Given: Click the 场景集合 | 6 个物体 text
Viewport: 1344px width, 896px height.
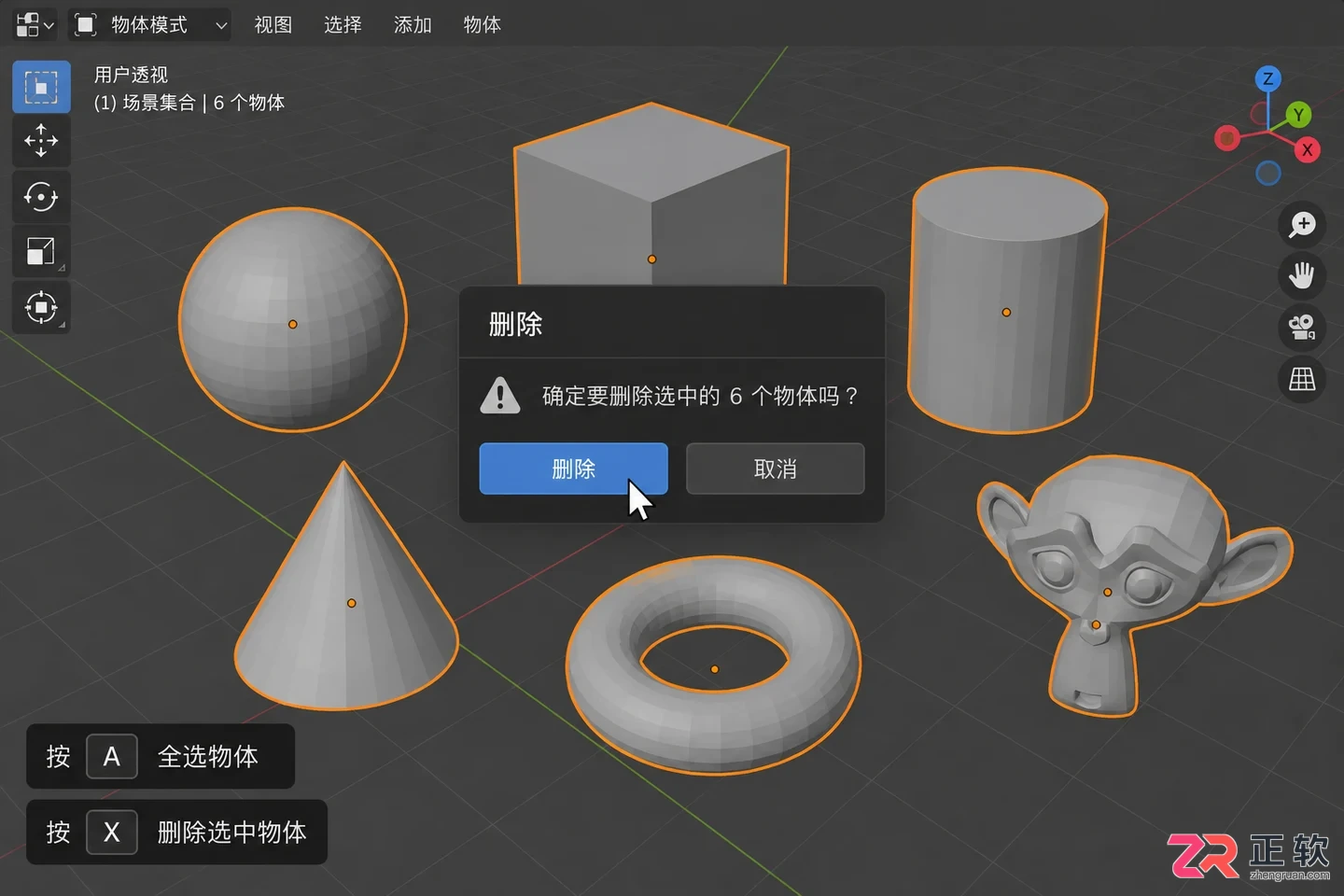Looking at the screenshot, I should coord(203,103).
